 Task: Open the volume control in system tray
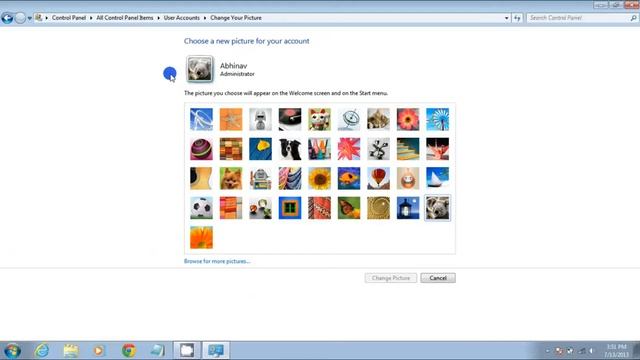[591, 351]
